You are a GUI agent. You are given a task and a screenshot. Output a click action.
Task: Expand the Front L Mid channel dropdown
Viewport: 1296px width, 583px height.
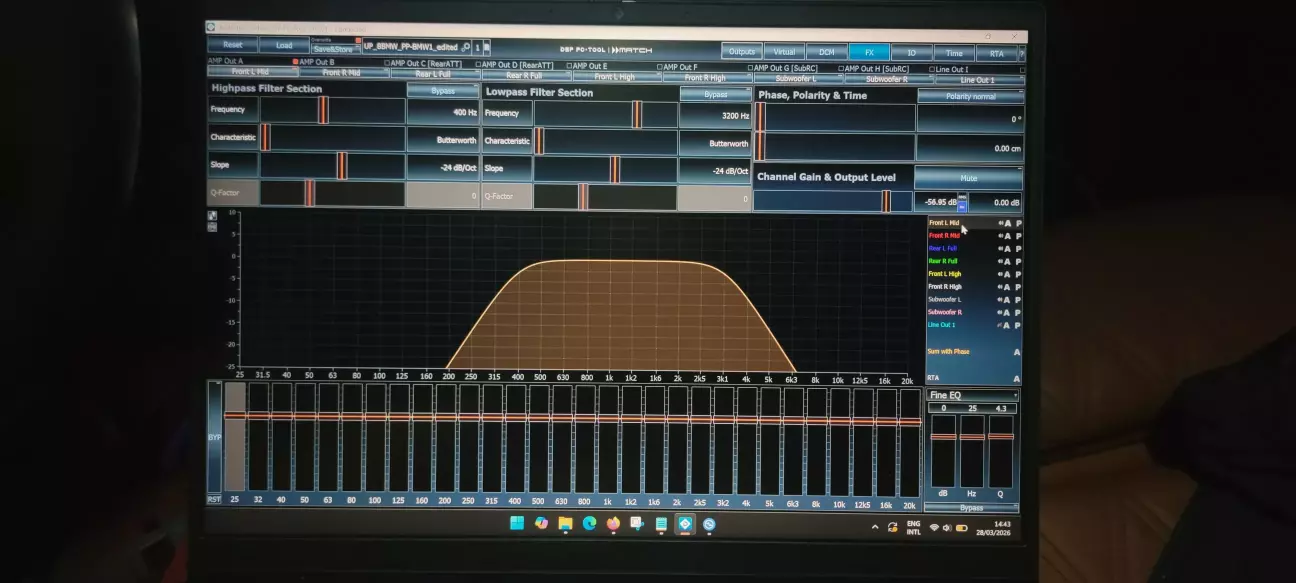(x=250, y=72)
